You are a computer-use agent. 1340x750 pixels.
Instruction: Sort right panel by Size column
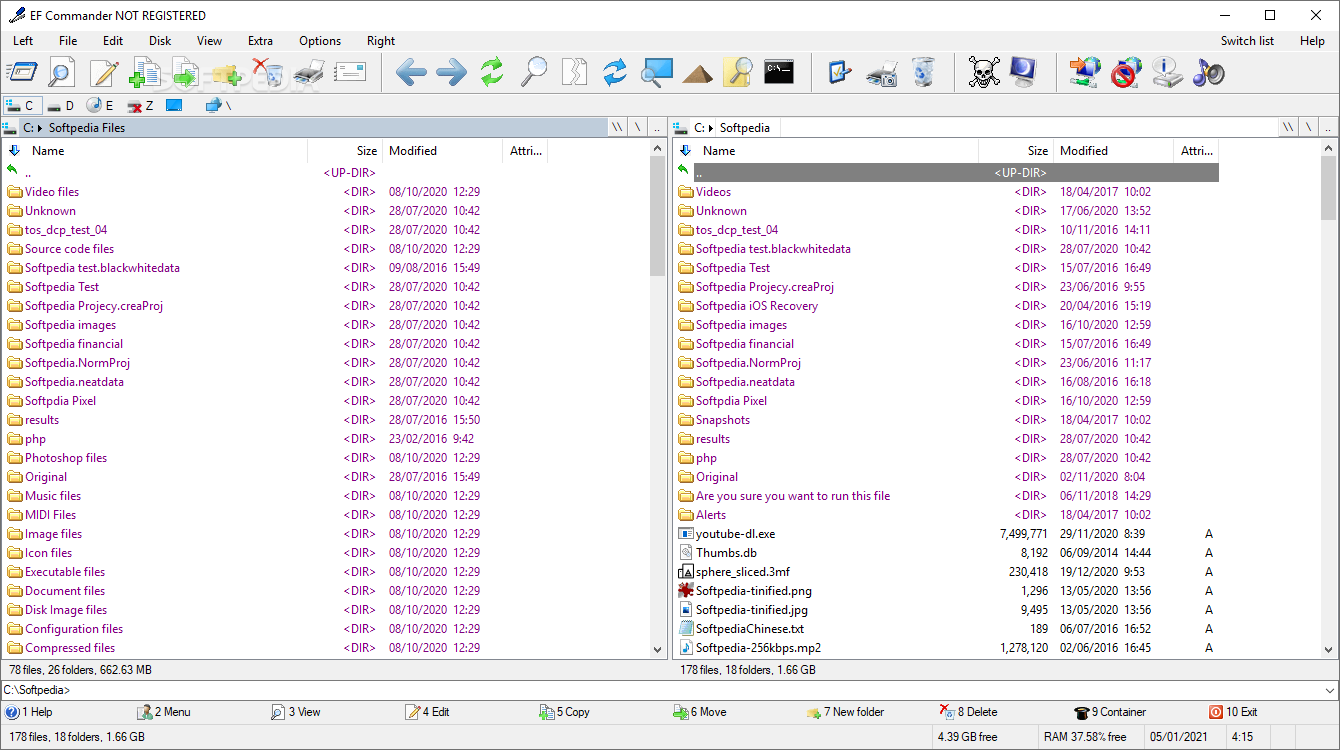[x=1015, y=151]
